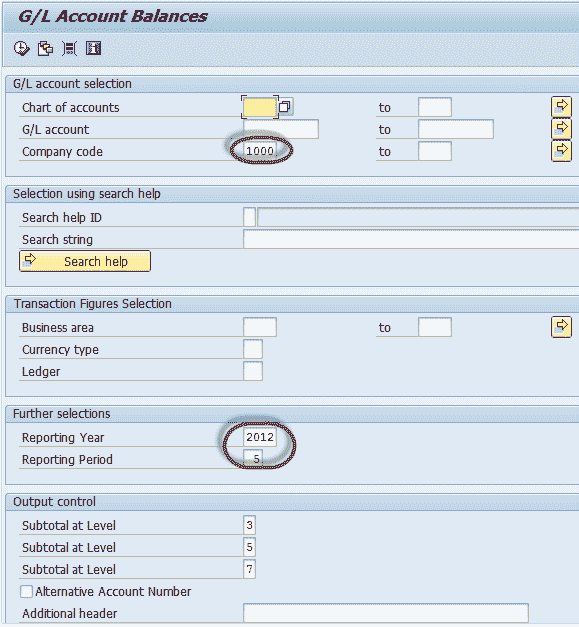Click the Get Variant icon

coord(45,48)
